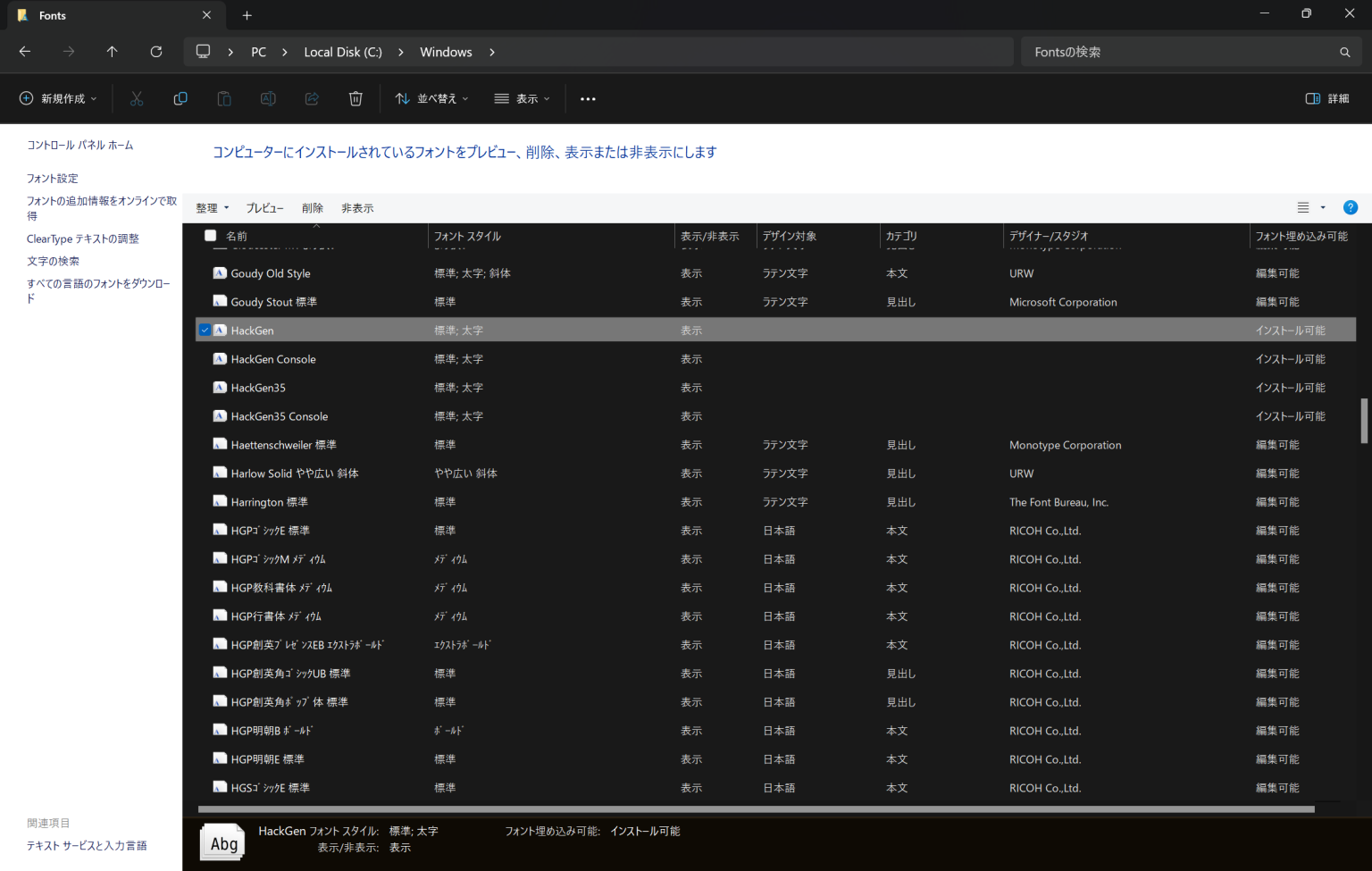Click the プレビュー button
This screenshot has width=1372, height=871.
tap(264, 207)
